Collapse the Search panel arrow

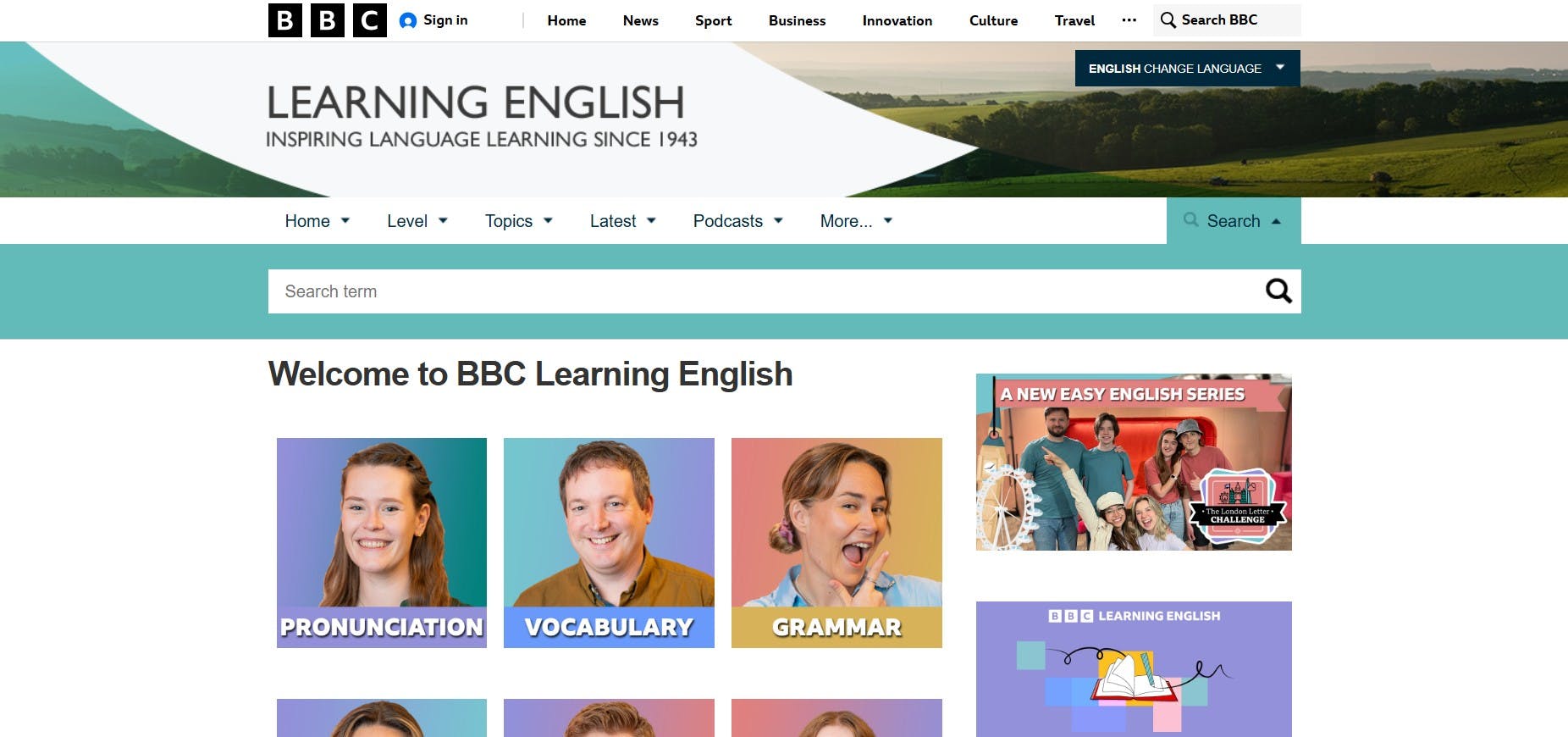point(1276,221)
